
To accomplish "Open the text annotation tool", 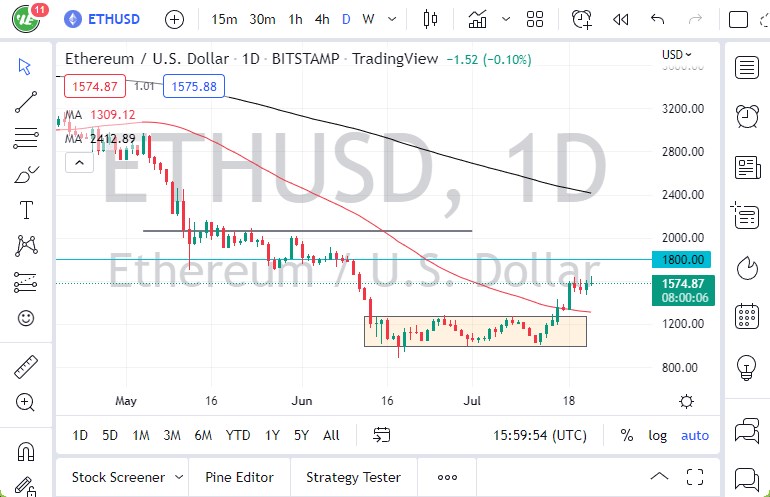I will tap(26, 210).
